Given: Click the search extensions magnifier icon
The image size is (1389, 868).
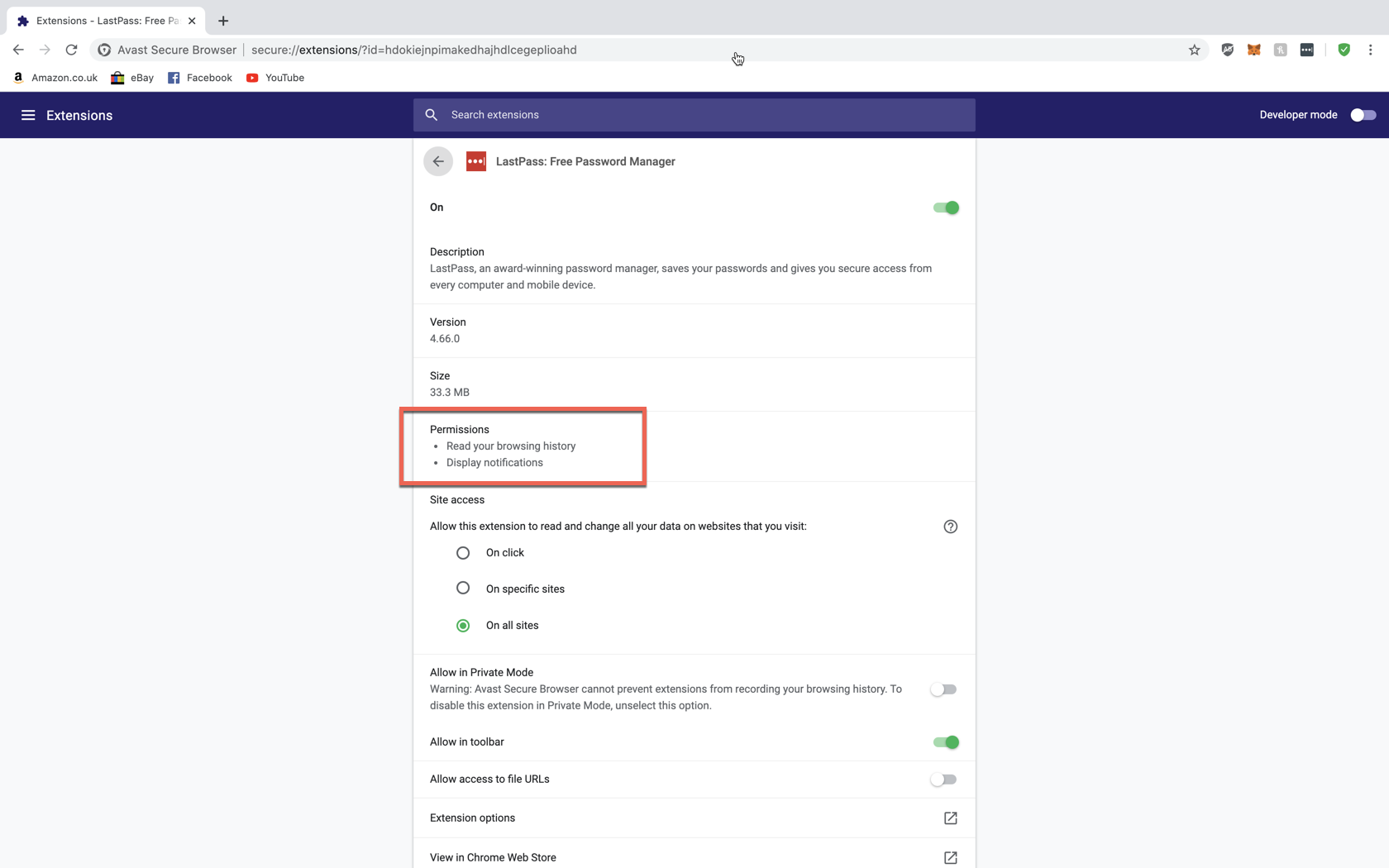Looking at the screenshot, I should click(x=431, y=114).
